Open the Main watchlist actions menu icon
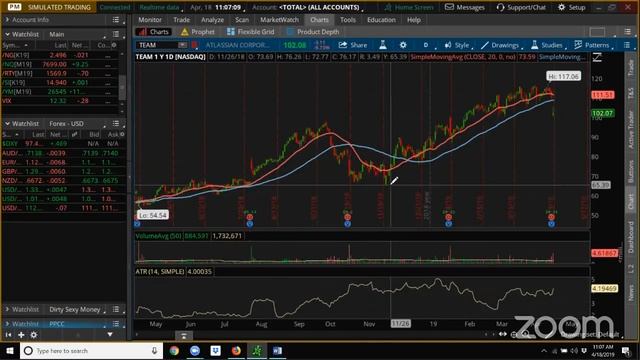 (116, 34)
